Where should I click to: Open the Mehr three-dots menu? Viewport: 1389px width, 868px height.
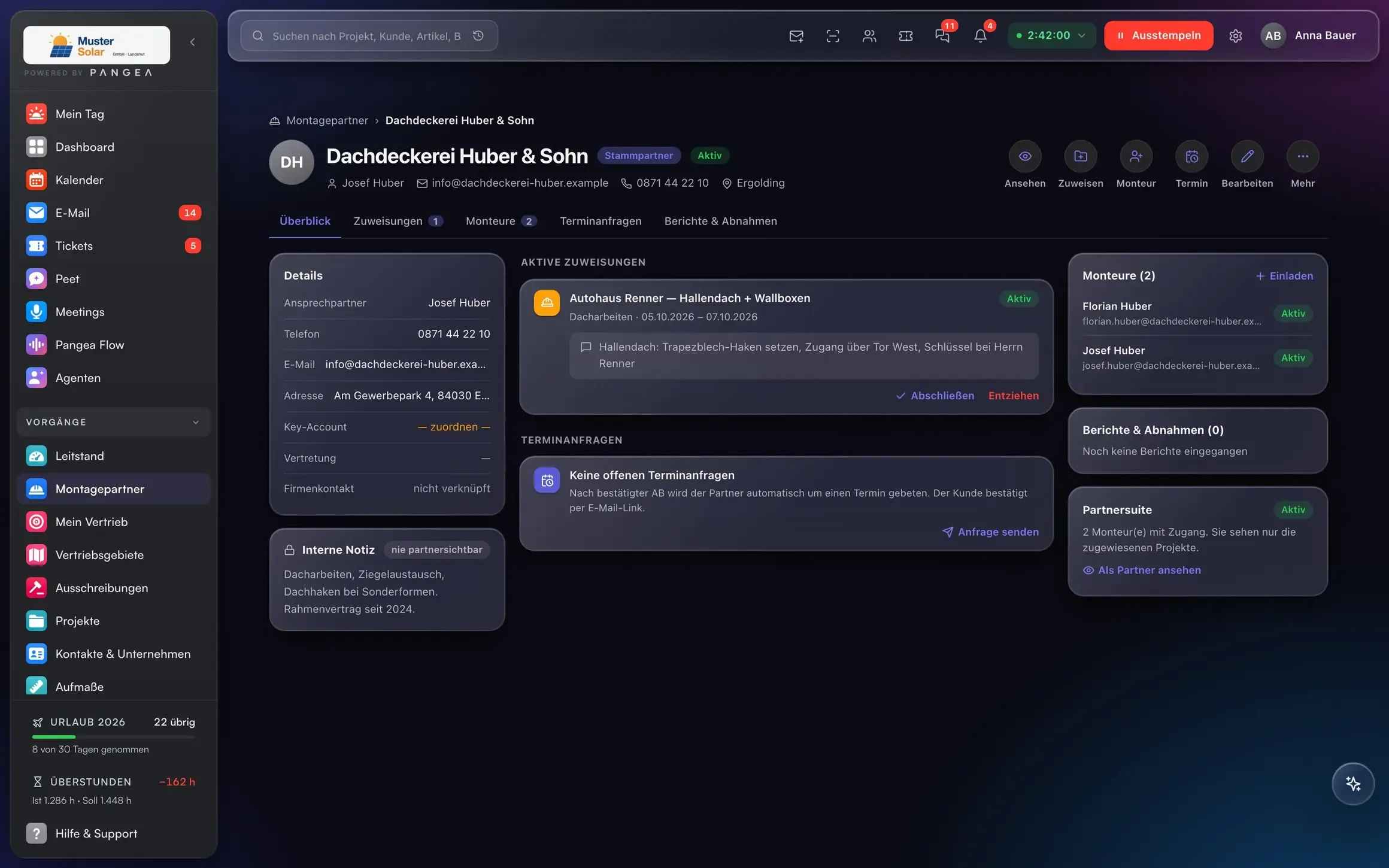[x=1303, y=156]
